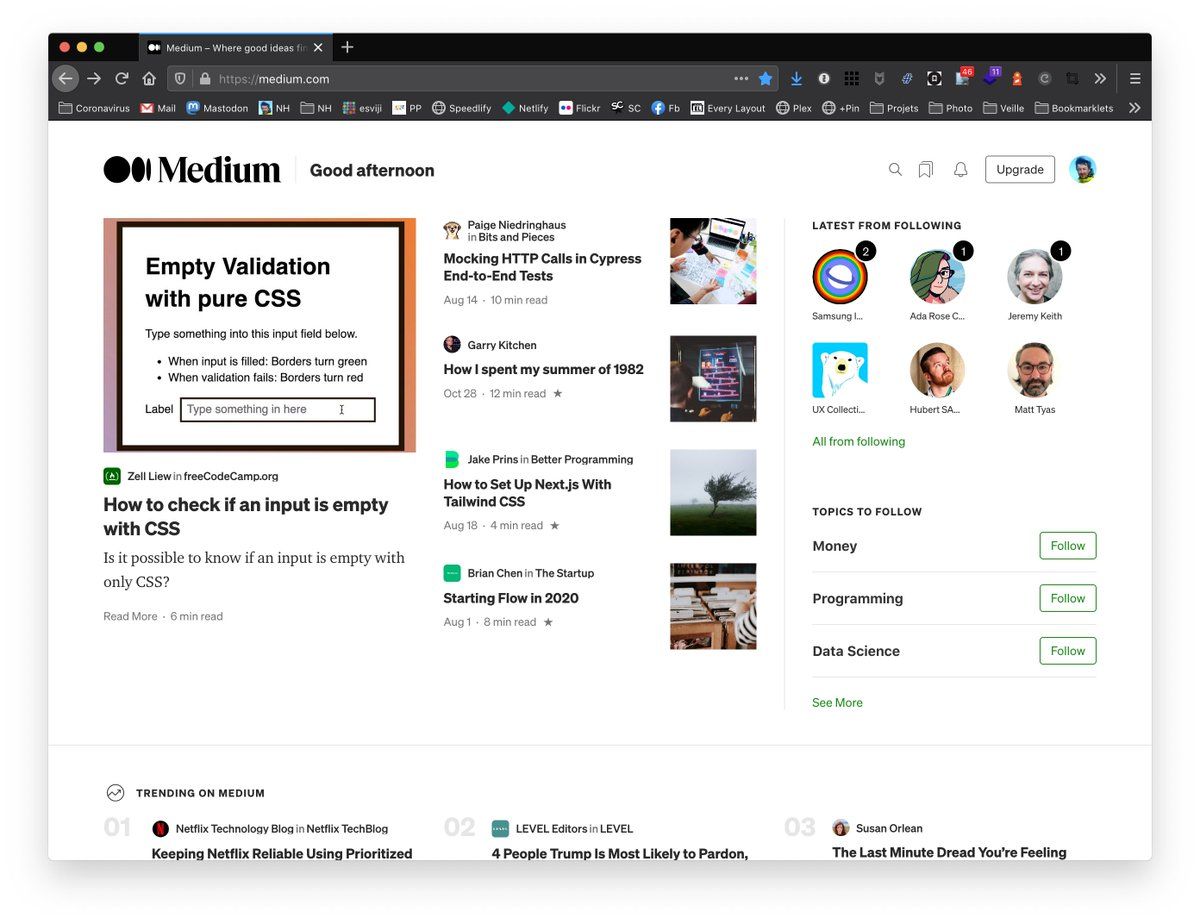Screen dimensions: 1200x924
Task: Follow the Money topic
Action: (1067, 546)
